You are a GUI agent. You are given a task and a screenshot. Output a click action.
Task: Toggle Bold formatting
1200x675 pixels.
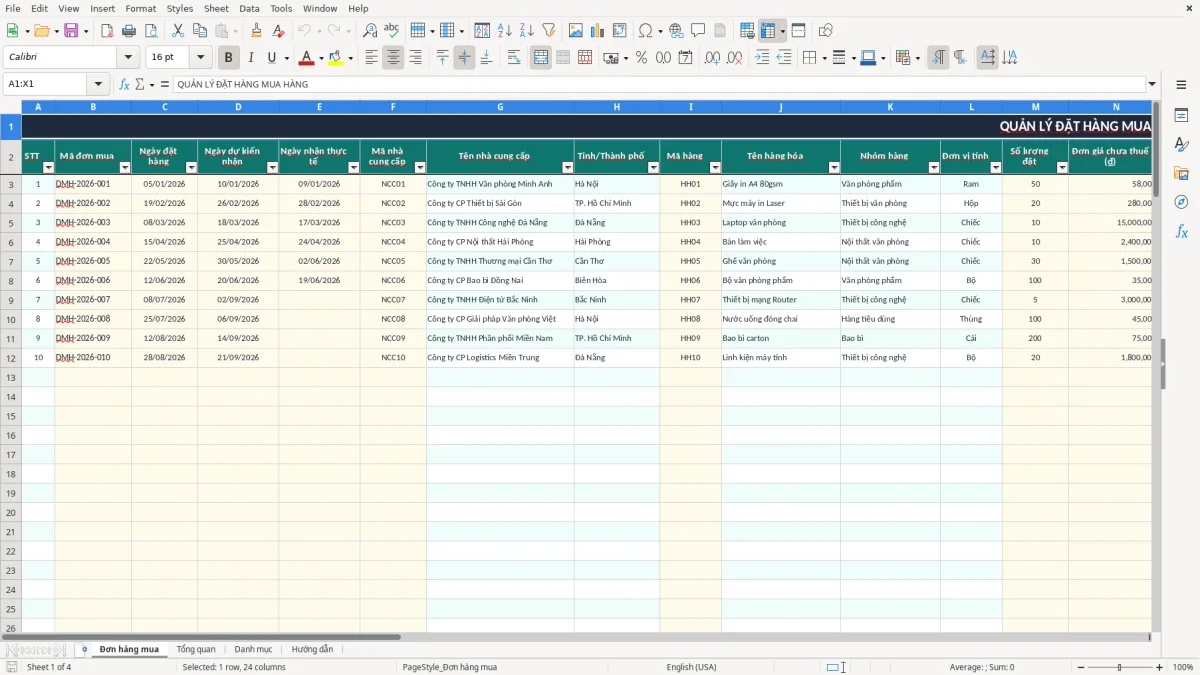pyautogui.click(x=229, y=58)
